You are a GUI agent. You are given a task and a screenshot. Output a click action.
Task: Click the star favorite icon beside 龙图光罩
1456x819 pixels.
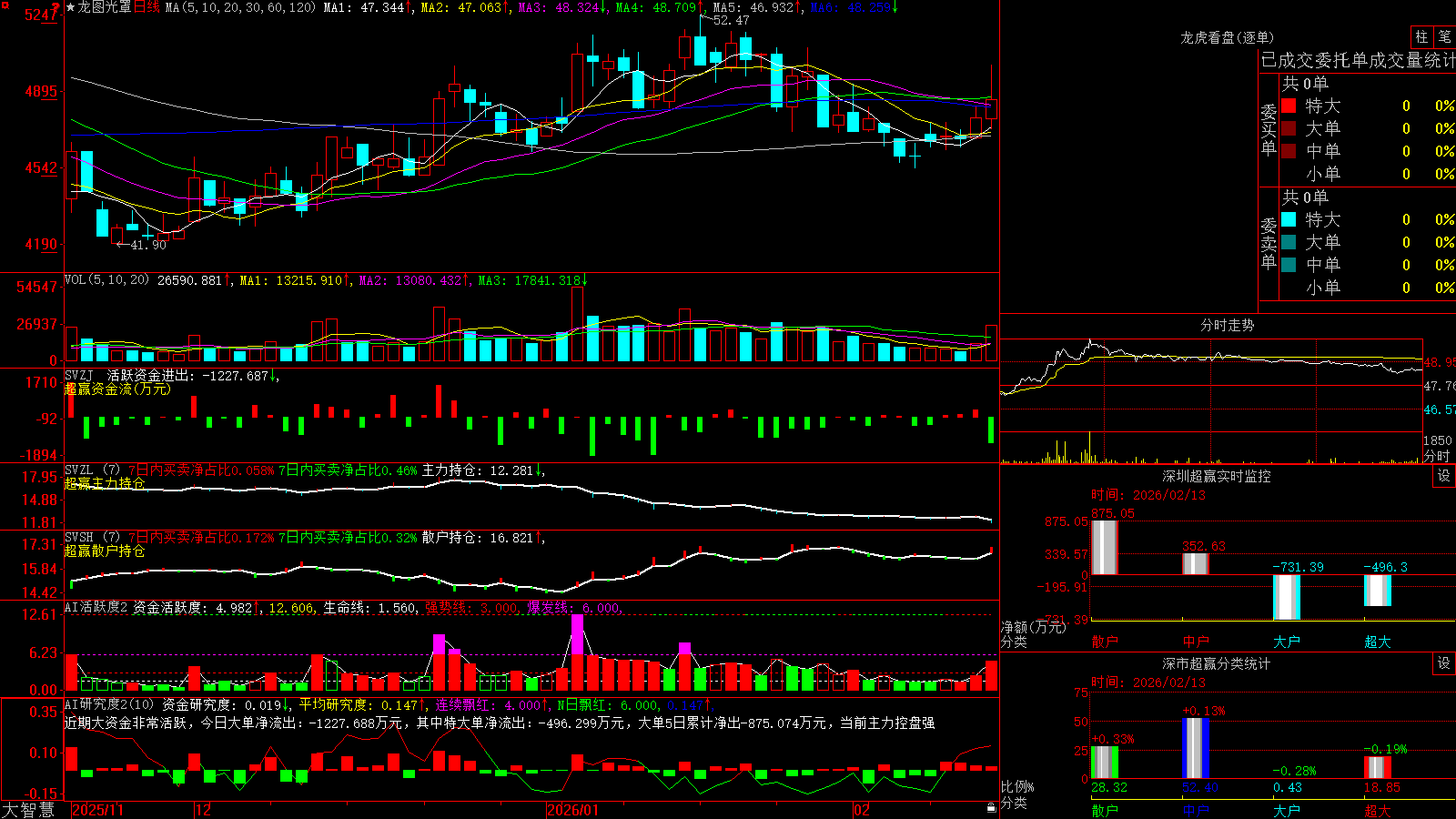coord(70,7)
